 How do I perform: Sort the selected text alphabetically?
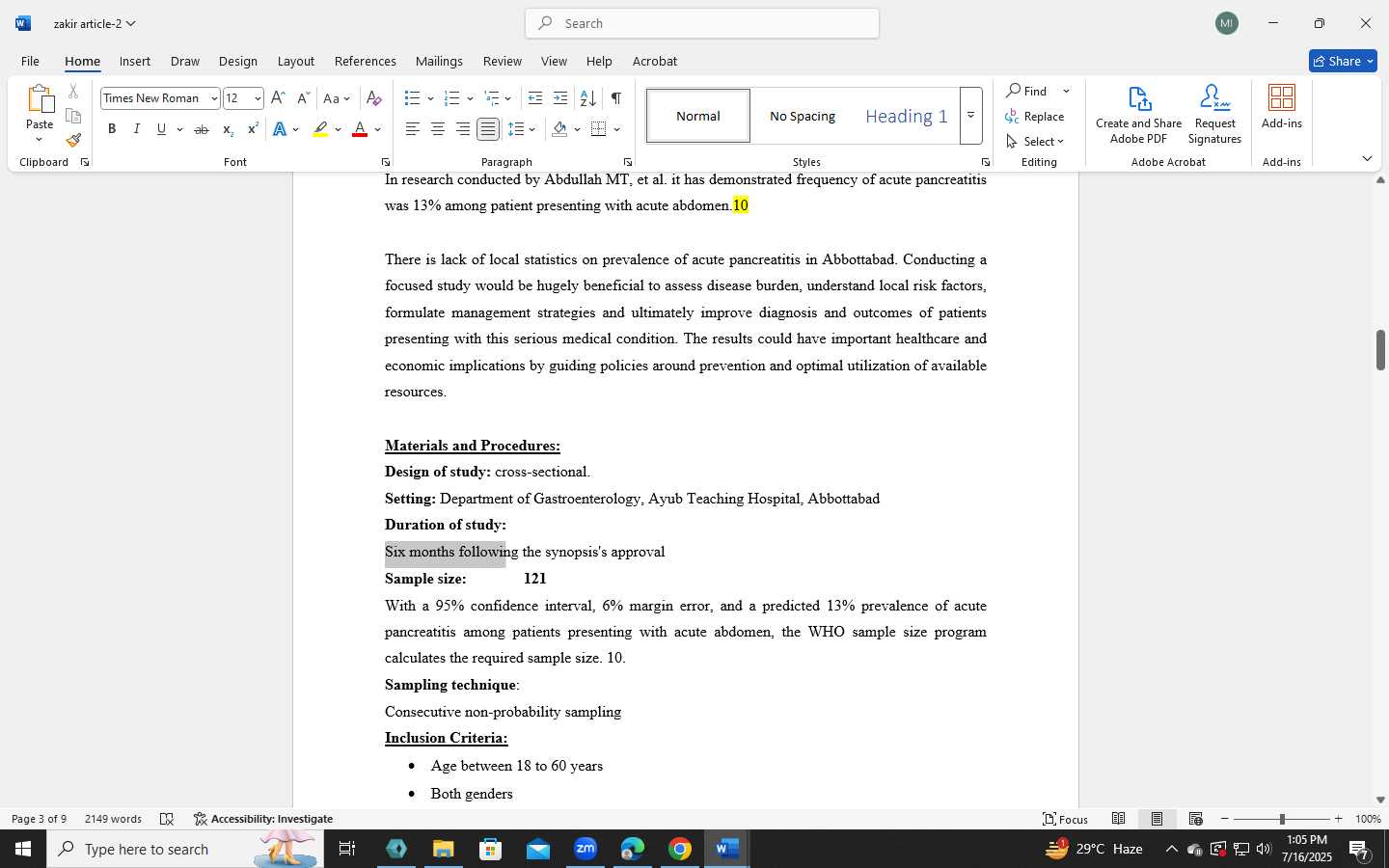coord(587,98)
